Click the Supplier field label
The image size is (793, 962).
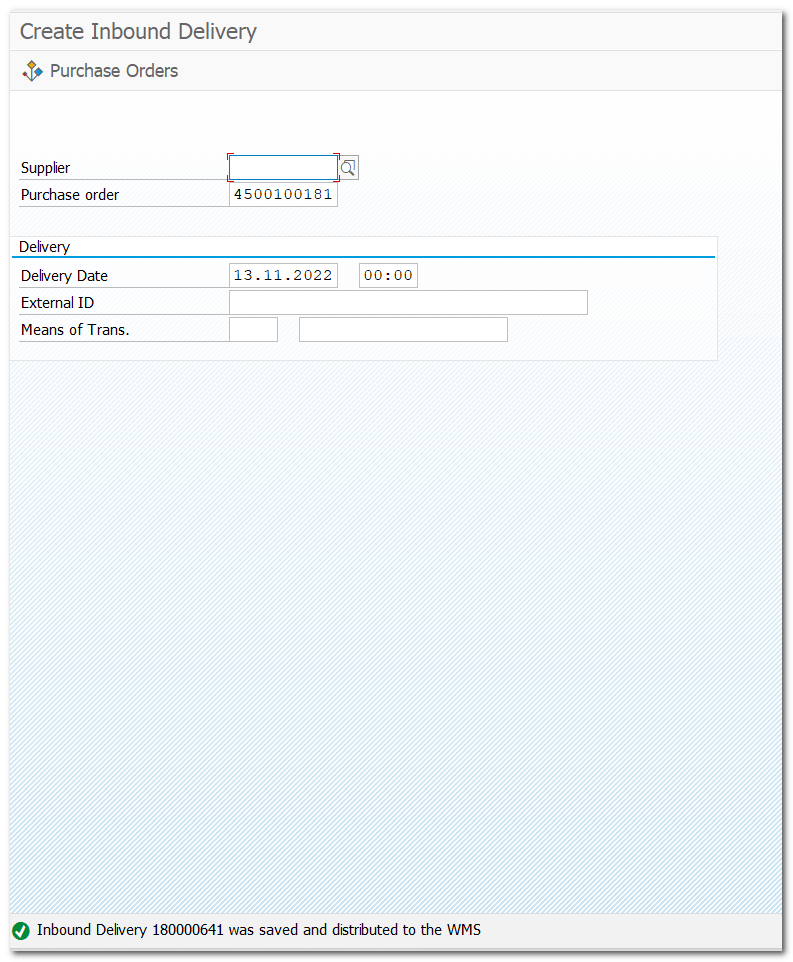click(x=46, y=168)
